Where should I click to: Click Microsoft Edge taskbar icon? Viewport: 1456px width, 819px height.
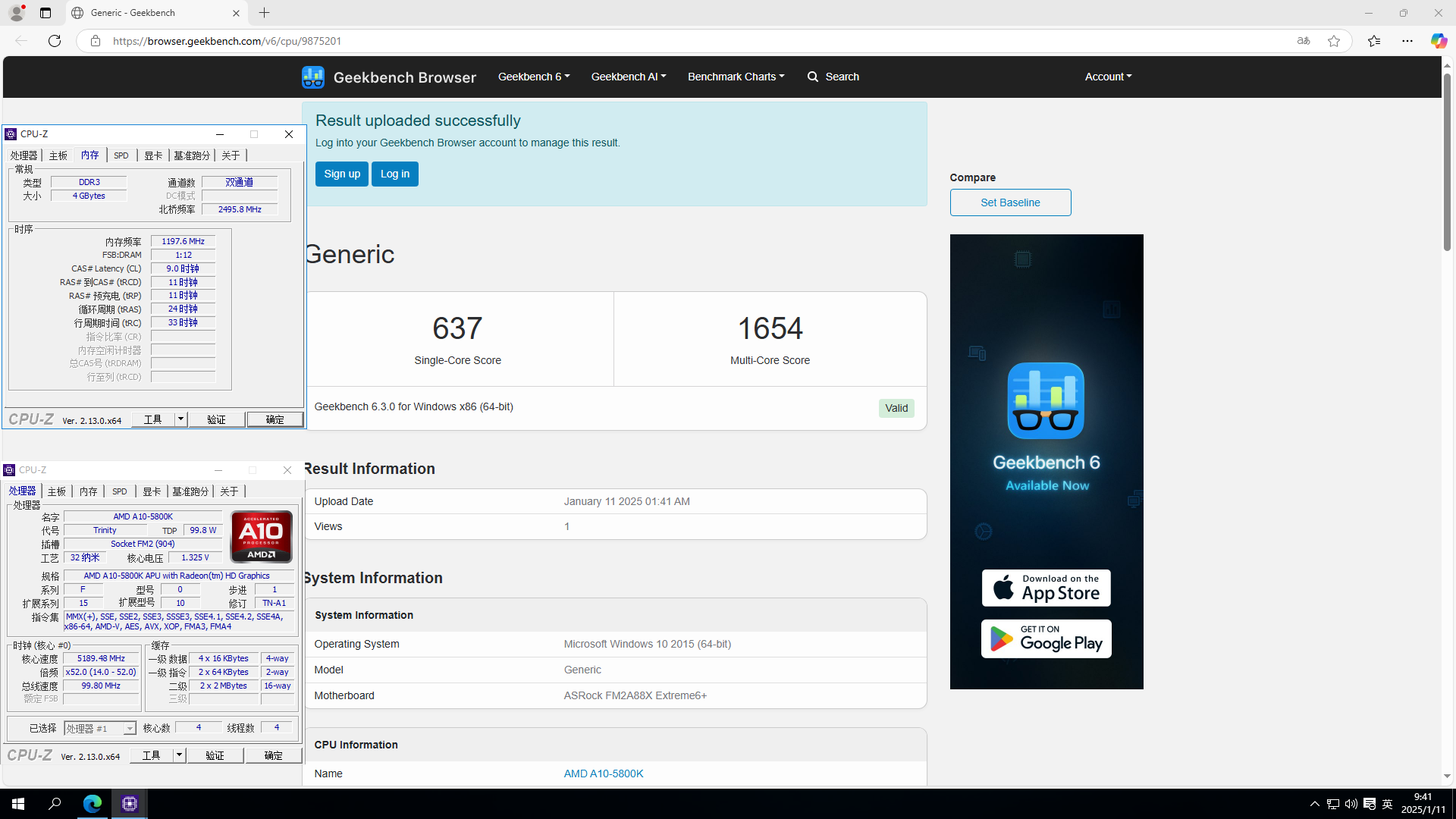coord(93,804)
